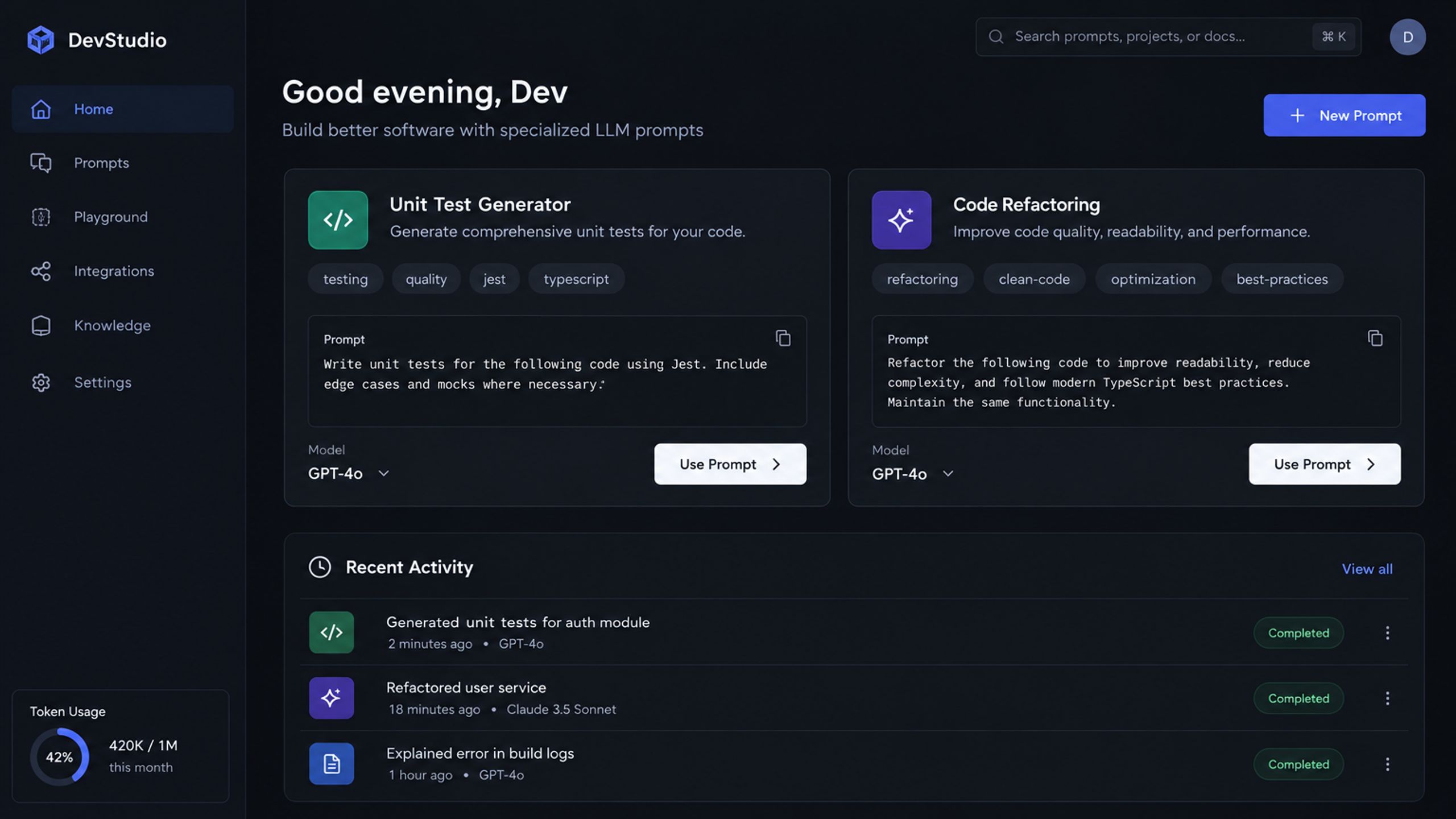Open options for build logs activity
This screenshot has width=1456, height=819.
pyautogui.click(x=1387, y=764)
